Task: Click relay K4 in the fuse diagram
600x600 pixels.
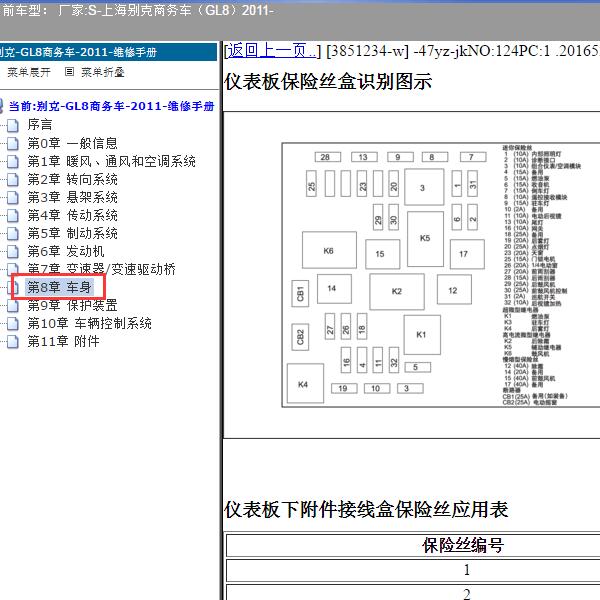Action: point(305,383)
